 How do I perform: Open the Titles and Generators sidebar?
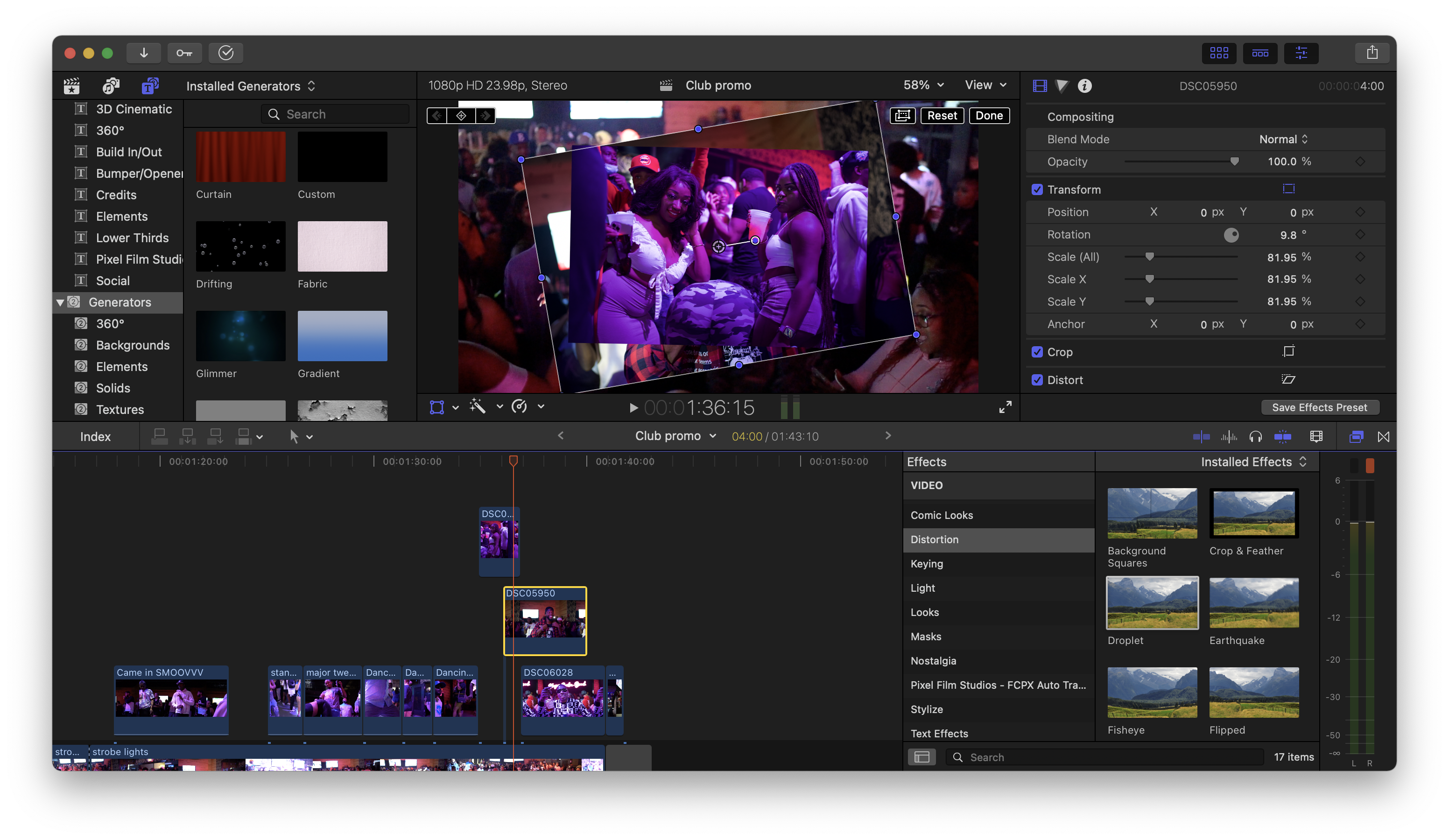[x=149, y=86]
